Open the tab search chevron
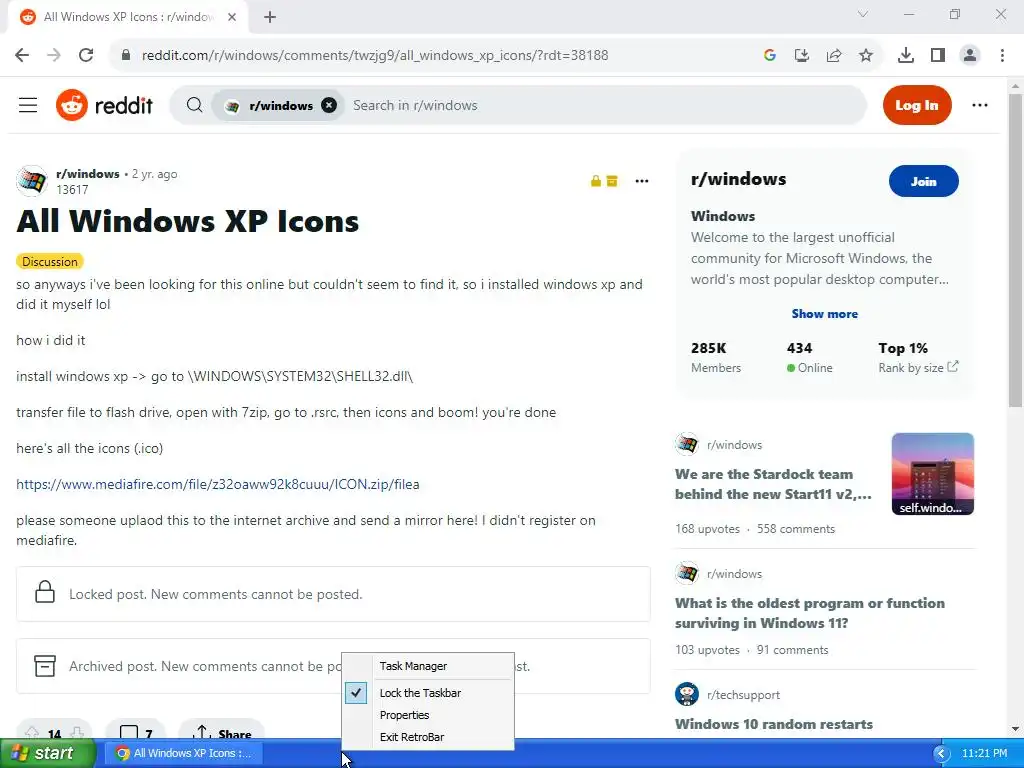This screenshot has width=1024, height=768. point(863,14)
